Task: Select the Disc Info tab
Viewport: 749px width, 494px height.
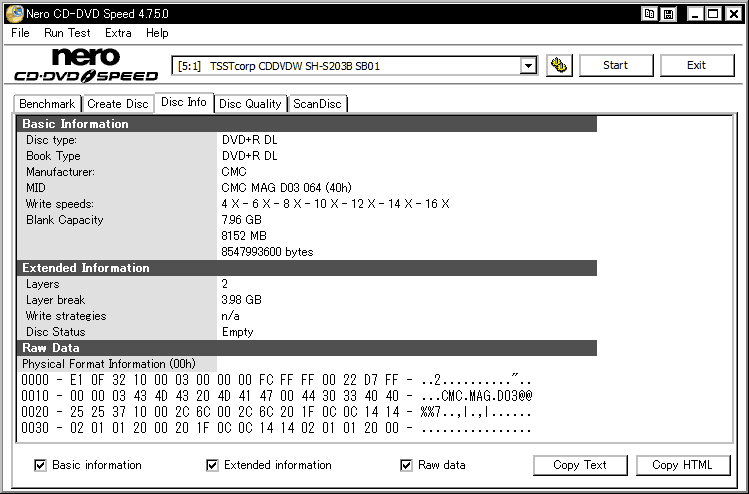Action: click(184, 102)
